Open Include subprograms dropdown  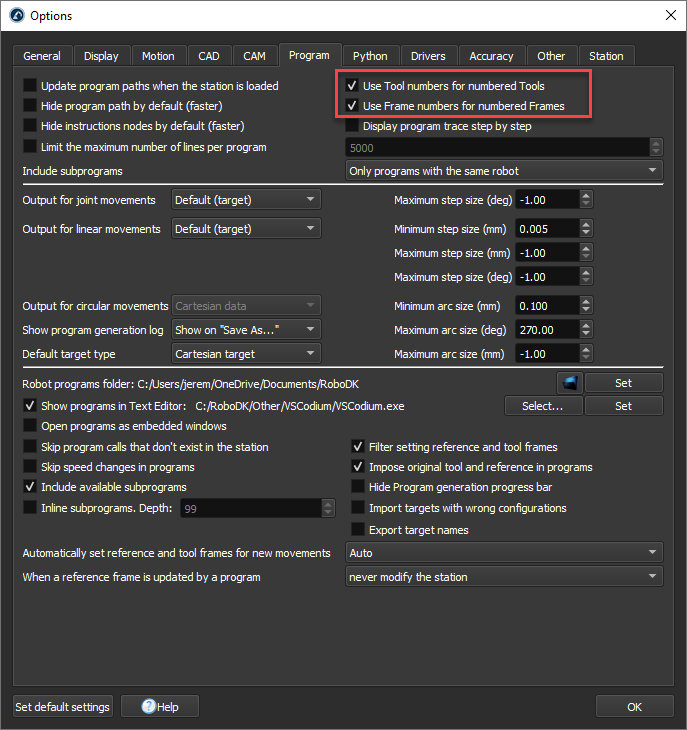(x=503, y=171)
